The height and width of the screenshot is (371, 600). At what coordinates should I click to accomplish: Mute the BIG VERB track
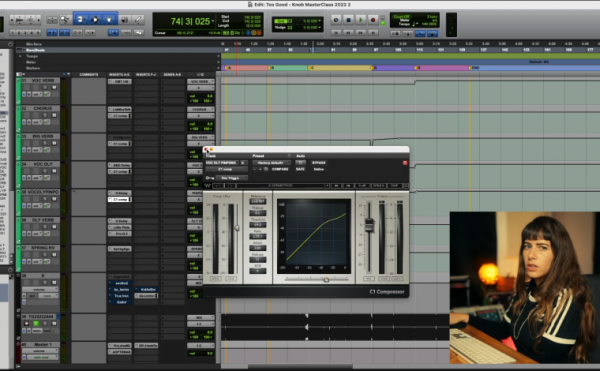(x=54, y=143)
